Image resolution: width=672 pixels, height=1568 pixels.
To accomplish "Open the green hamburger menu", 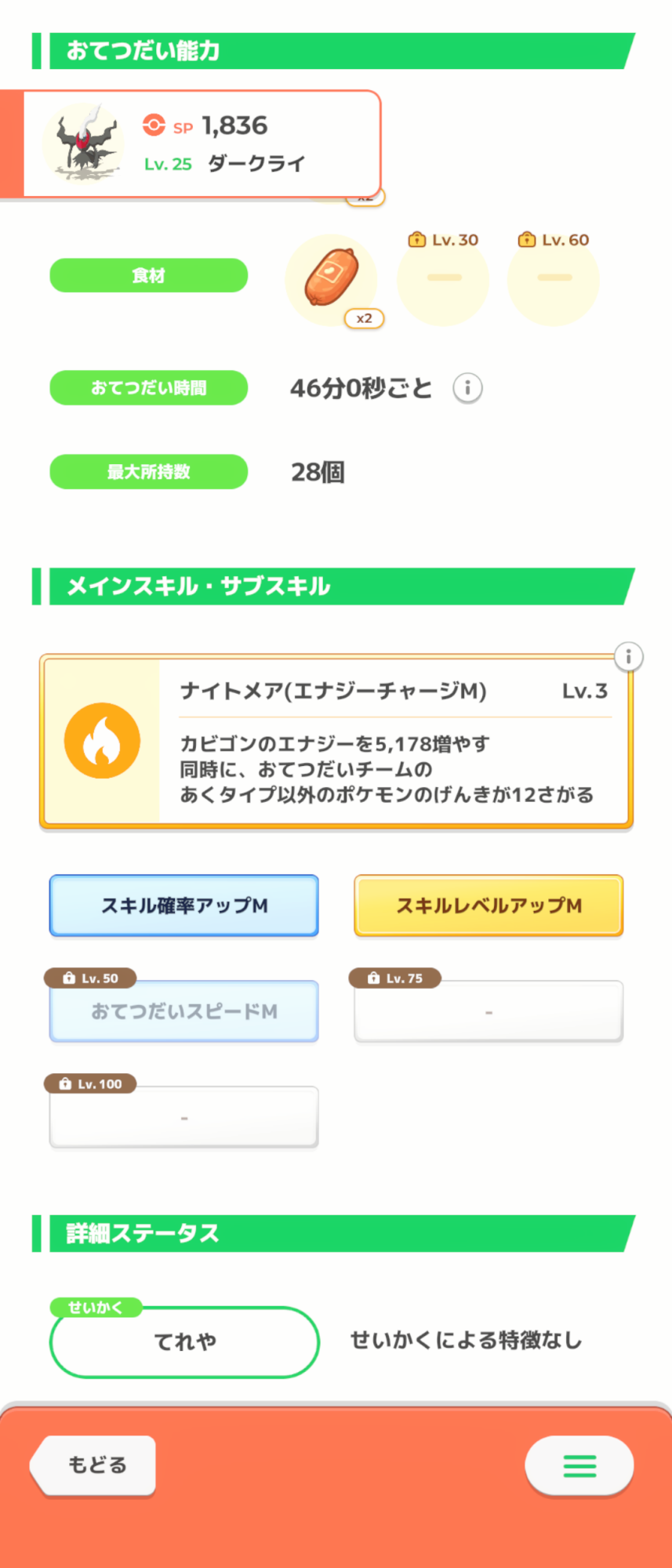I will pyautogui.click(x=579, y=1465).
